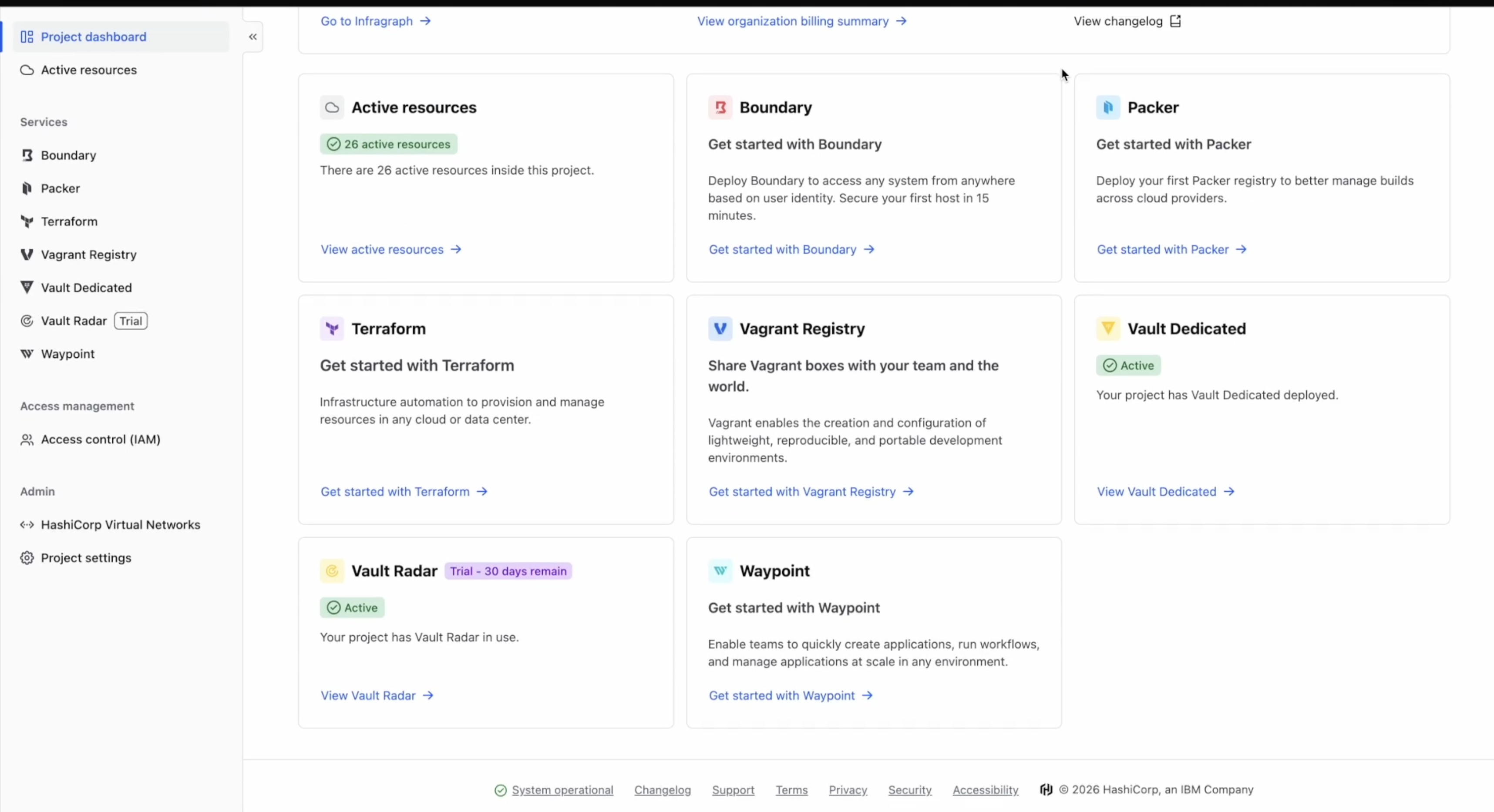1494x812 pixels.
Task: Open View organization billing summary link
Action: point(801,21)
